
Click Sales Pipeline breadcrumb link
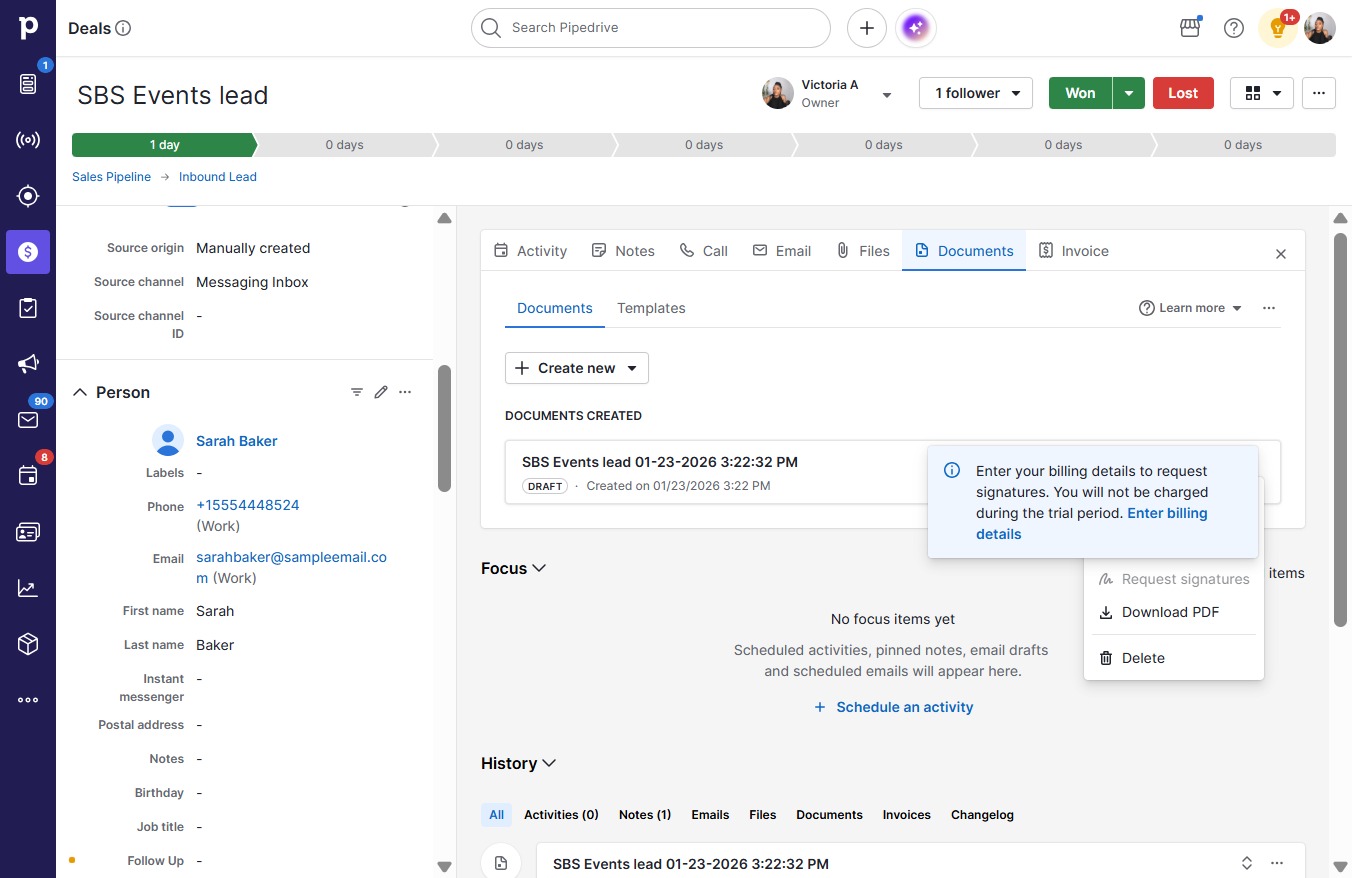pyautogui.click(x=111, y=177)
